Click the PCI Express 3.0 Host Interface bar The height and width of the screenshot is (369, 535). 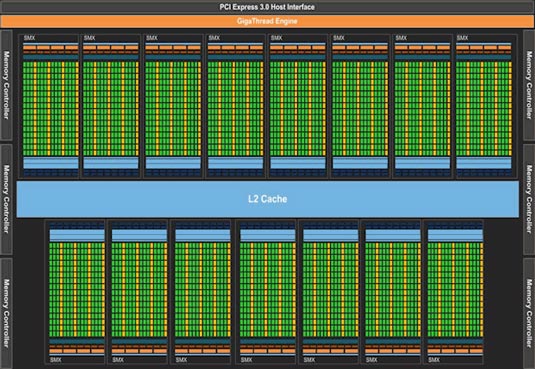tap(267, 7)
